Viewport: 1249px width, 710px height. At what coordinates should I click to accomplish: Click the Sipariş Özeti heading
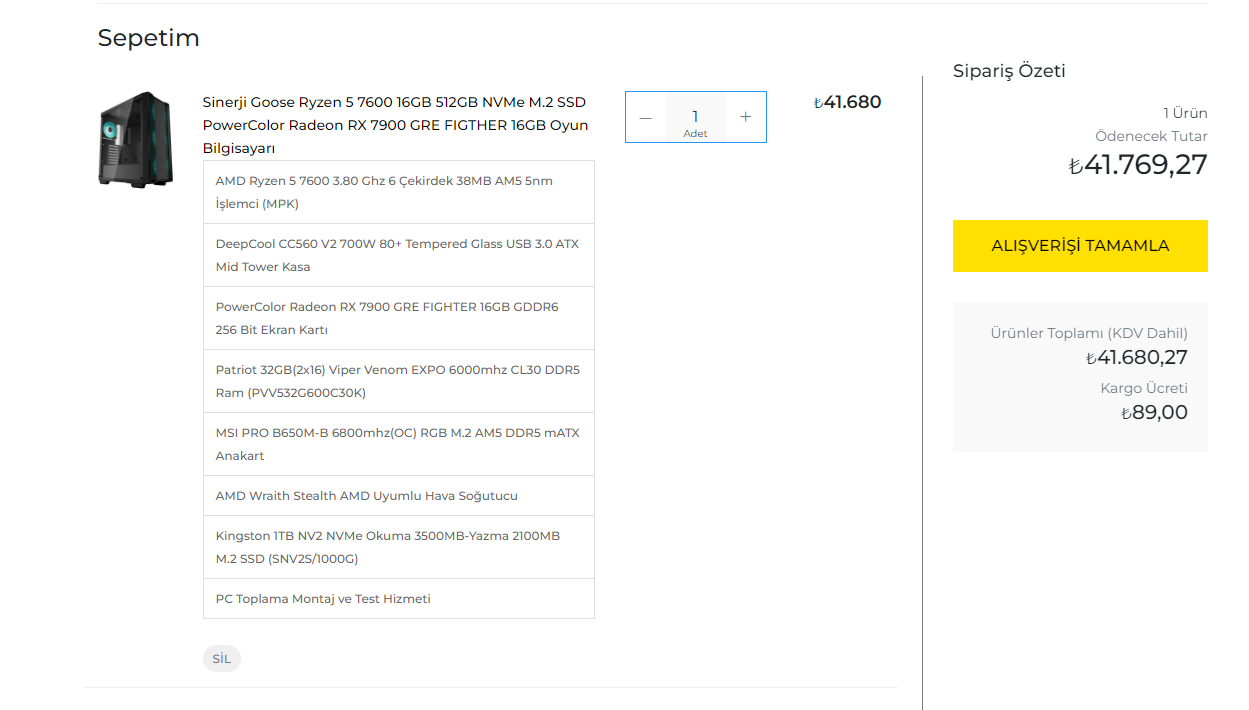click(x=1009, y=71)
